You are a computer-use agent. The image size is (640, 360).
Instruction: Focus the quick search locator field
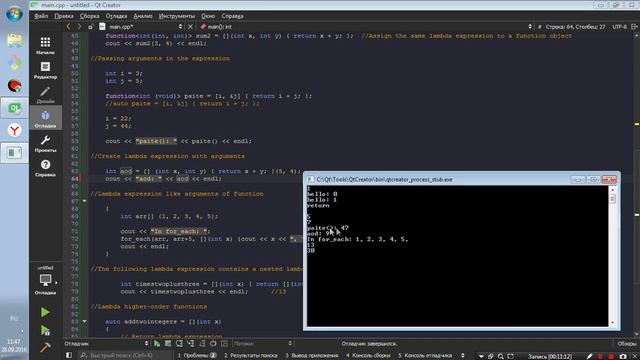[x=125, y=356]
